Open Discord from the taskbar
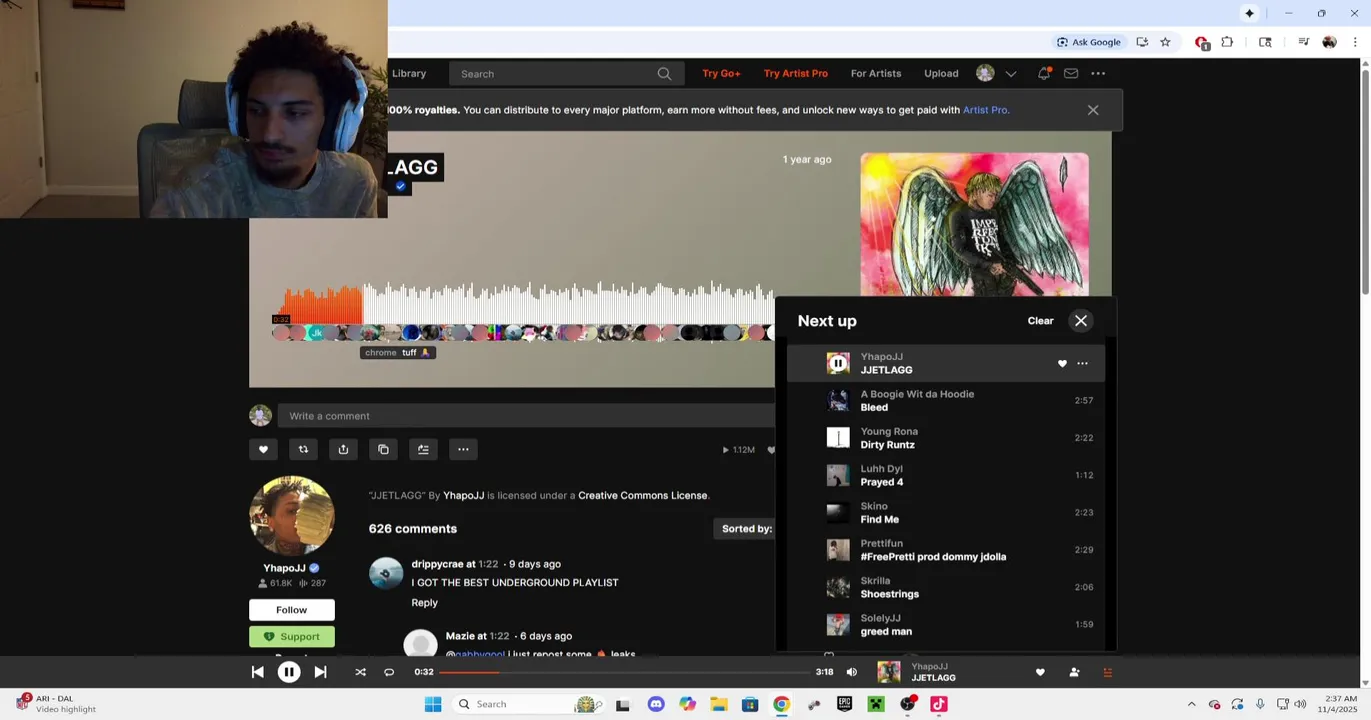This screenshot has width=1371, height=720. 656,704
